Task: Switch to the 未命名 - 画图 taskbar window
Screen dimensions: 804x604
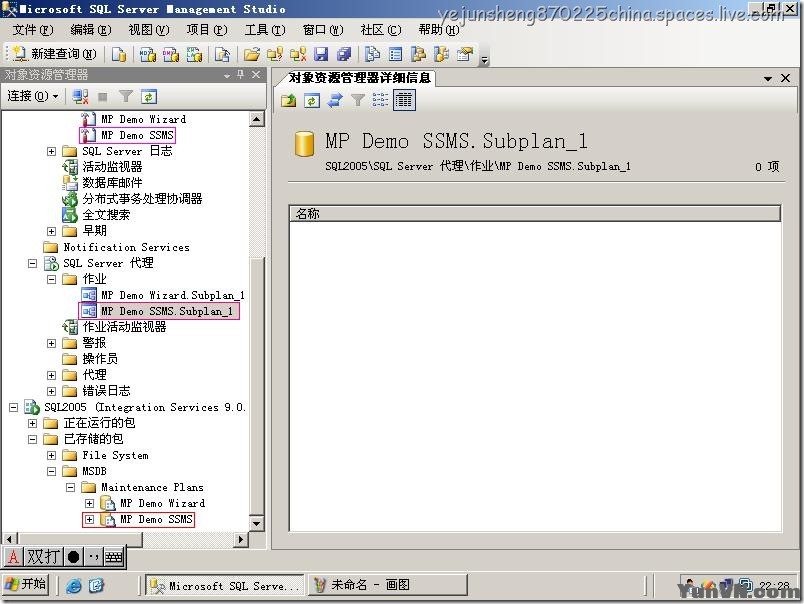Action: point(388,585)
